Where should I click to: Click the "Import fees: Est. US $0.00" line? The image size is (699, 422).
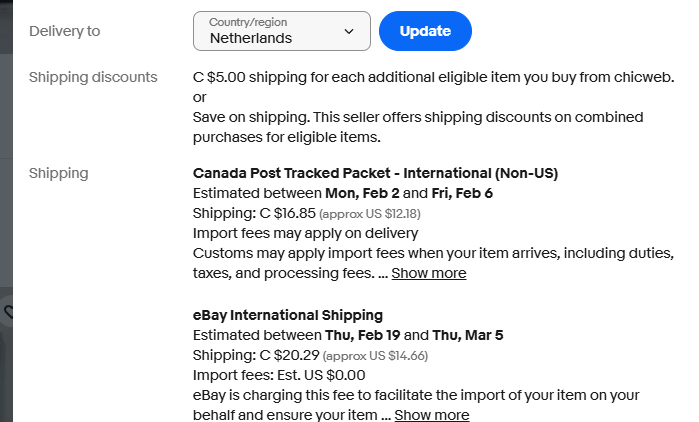279,375
